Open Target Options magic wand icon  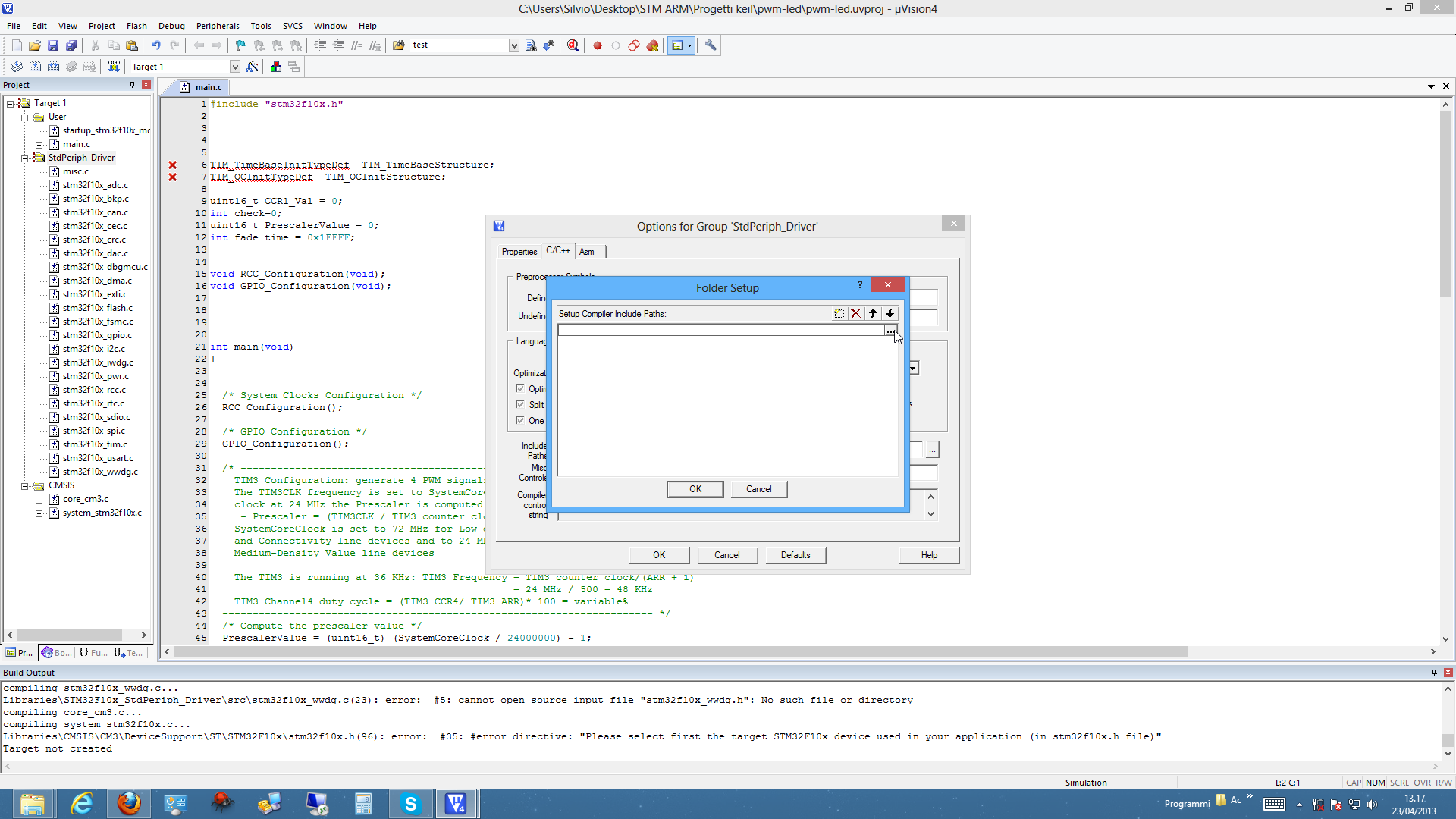pyautogui.click(x=253, y=67)
